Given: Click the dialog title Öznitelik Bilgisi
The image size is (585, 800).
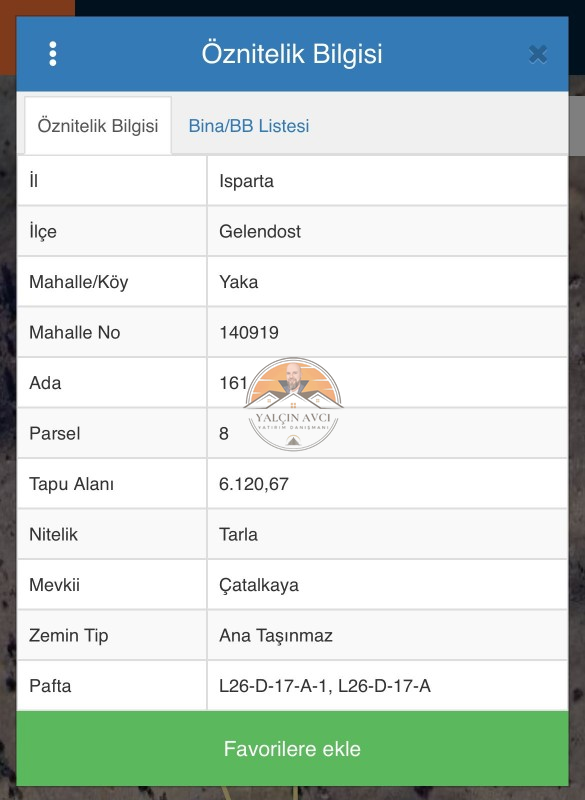Looking at the screenshot, I should [292, 54].
